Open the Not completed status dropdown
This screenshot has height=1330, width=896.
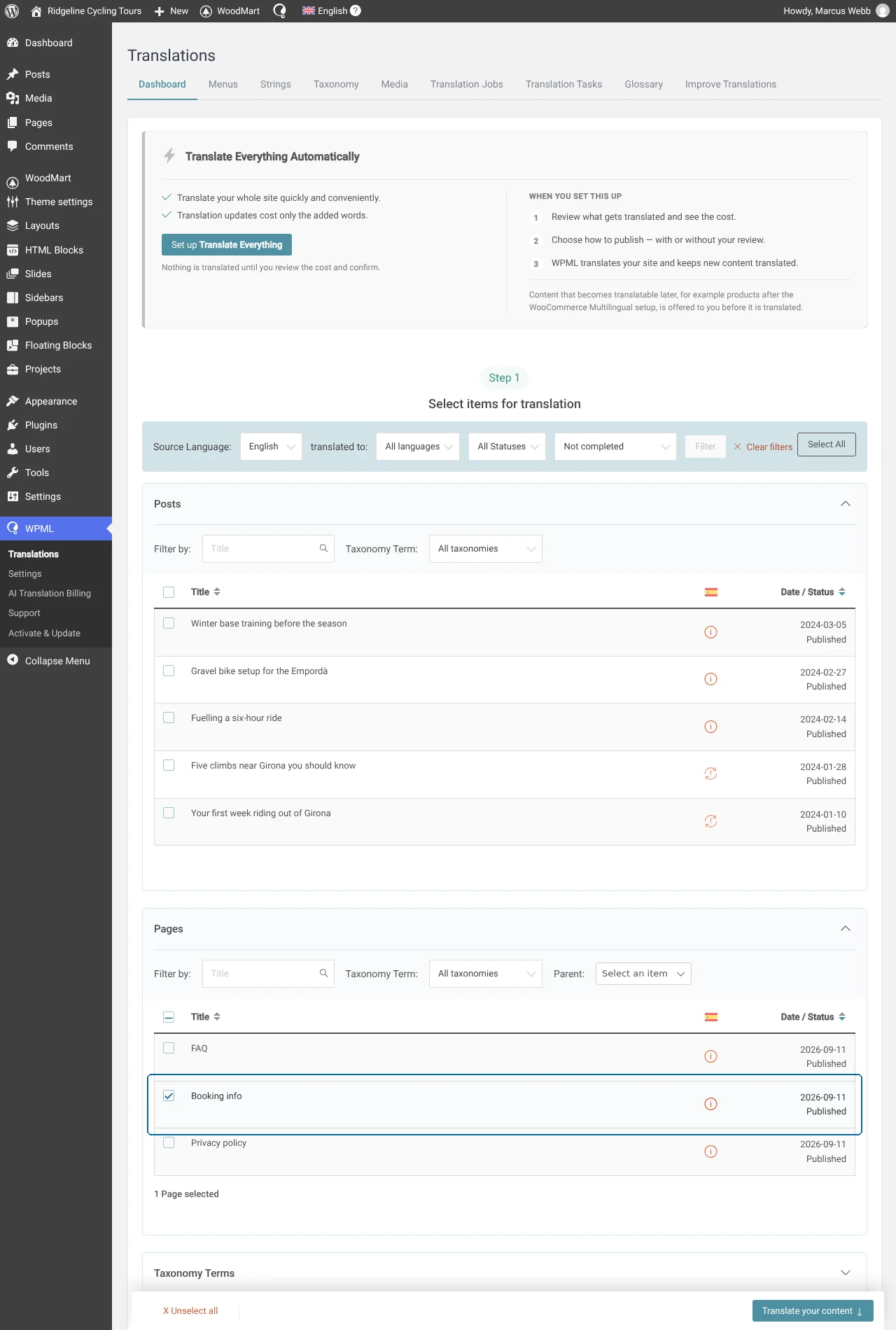(615, 447)
